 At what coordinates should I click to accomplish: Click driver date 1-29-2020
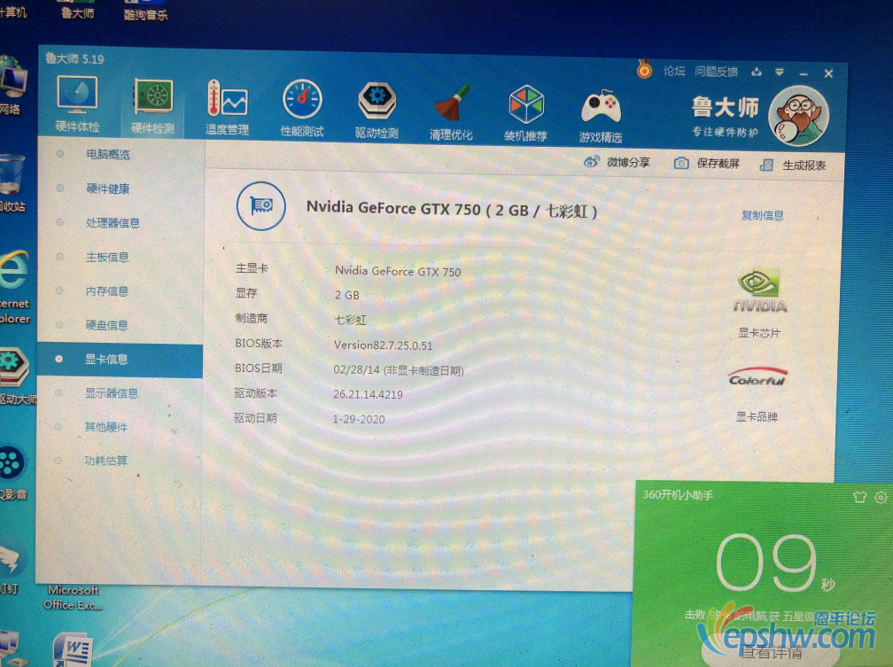(x=359, y=419)
